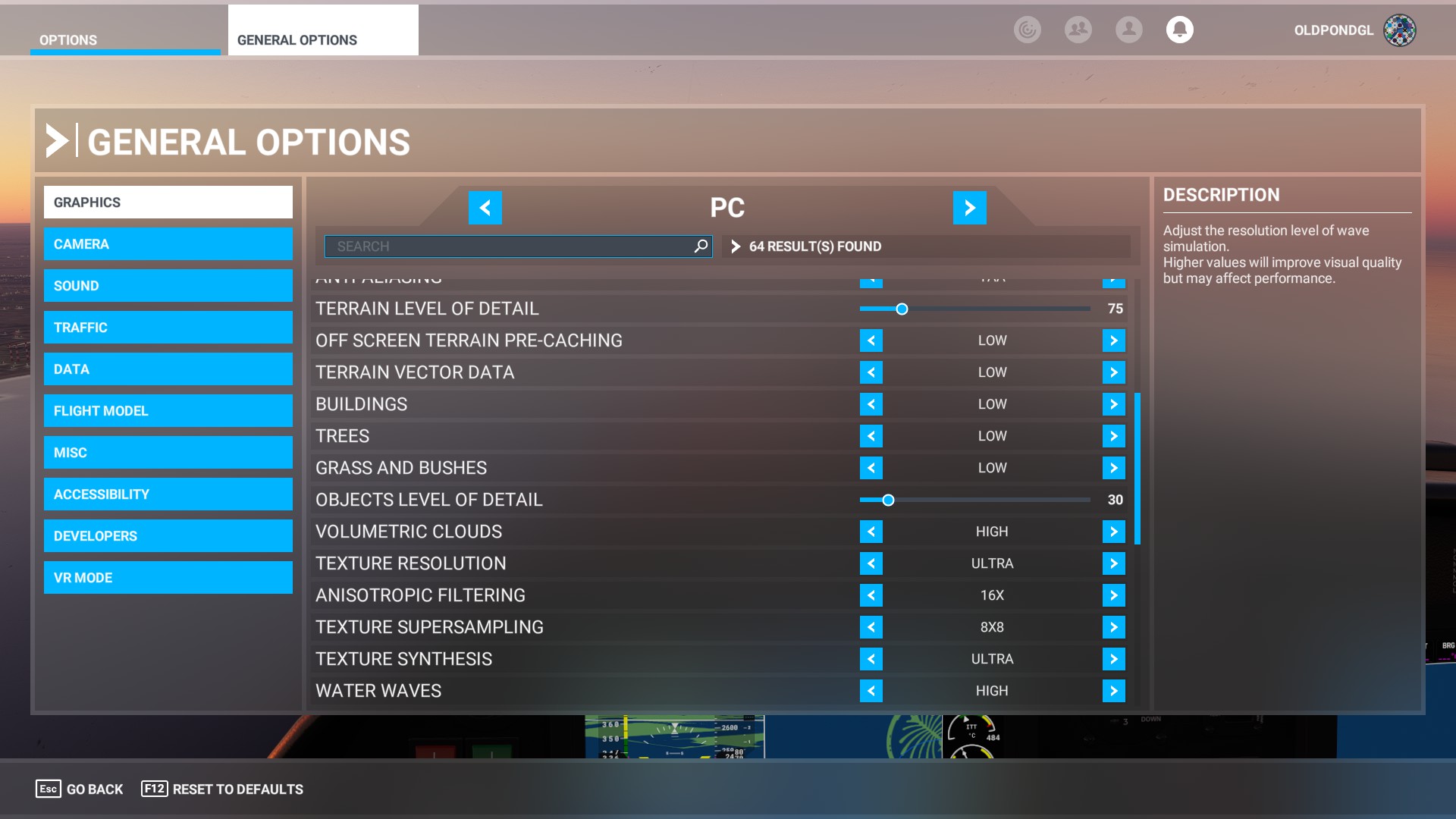Raise the Buildings quality setting
The height and width of the screenshot is (819, 1456).
tap(1114, 404)
